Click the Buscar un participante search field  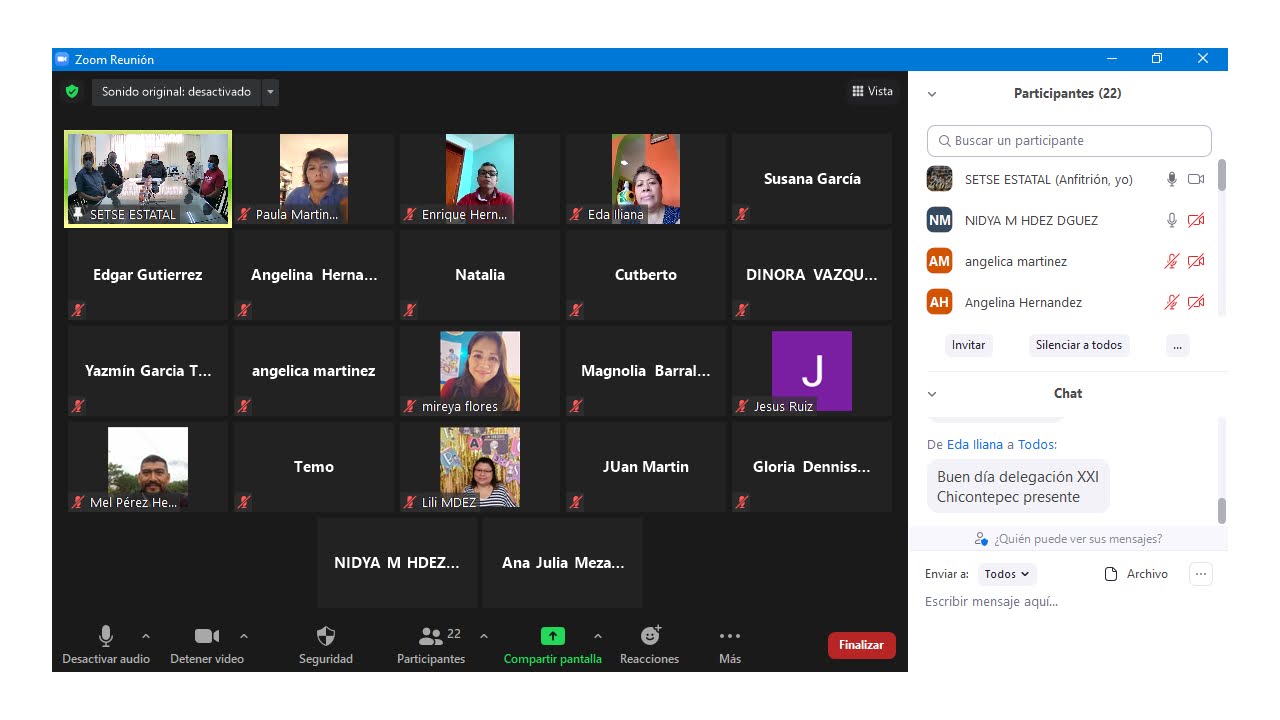coord(1069,141)
